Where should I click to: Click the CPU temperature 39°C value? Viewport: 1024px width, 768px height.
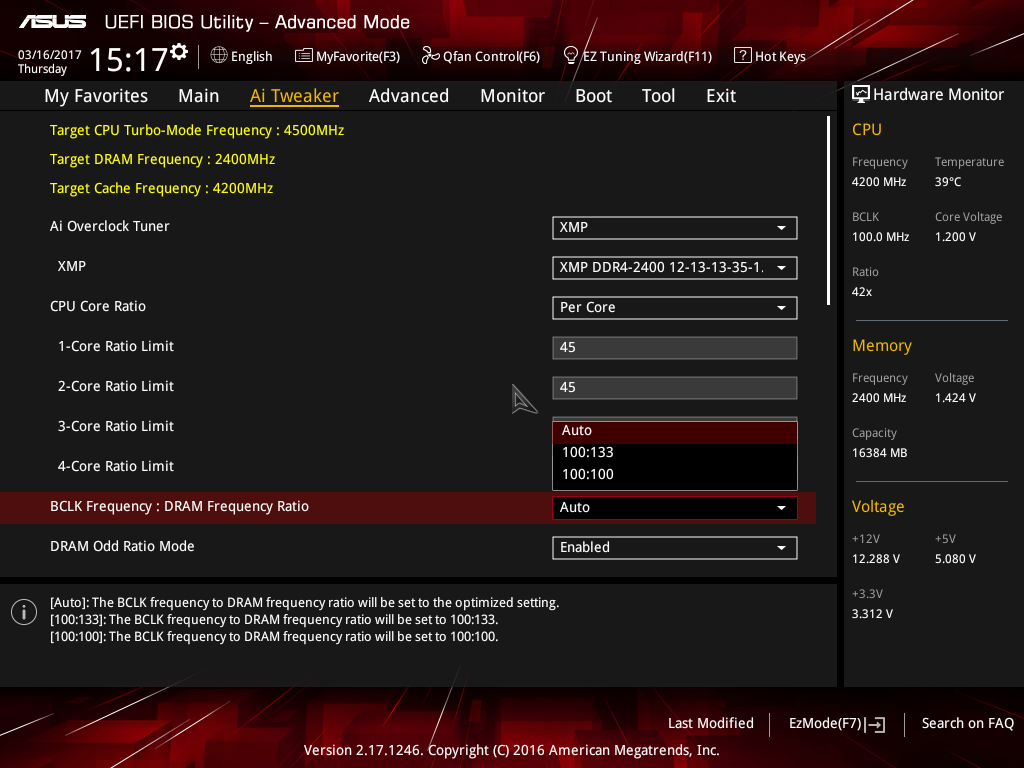pos(948,182)
